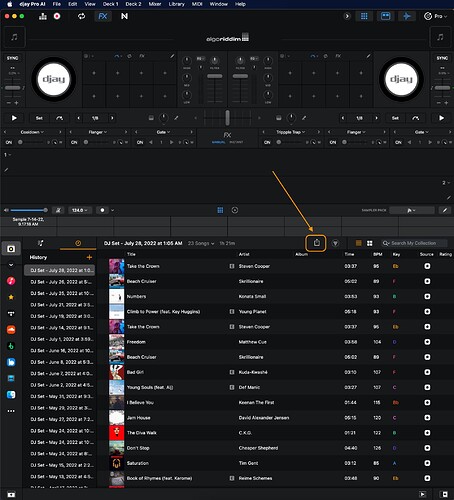Click the airplane mode icon in the top toolbar
This screenshot has height=500, width=454.
point(407,16)
